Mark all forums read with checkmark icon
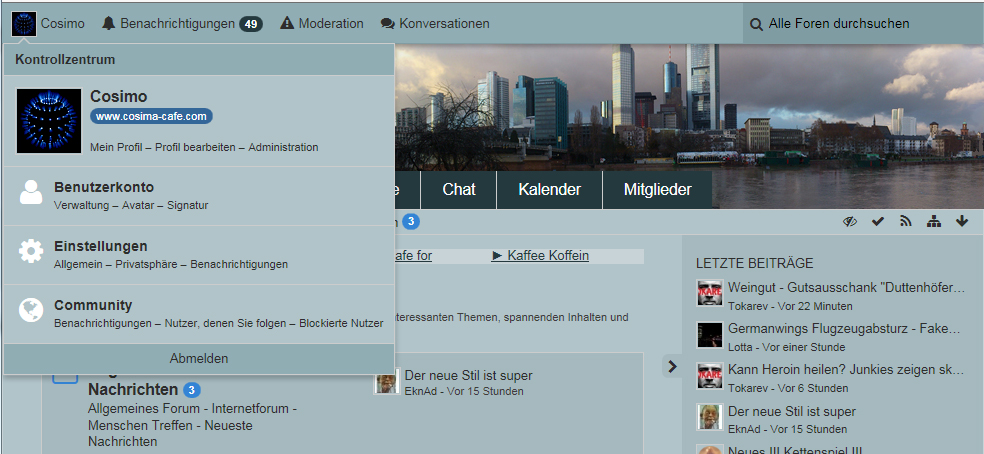The image size is (984, 454). (878, 221)
